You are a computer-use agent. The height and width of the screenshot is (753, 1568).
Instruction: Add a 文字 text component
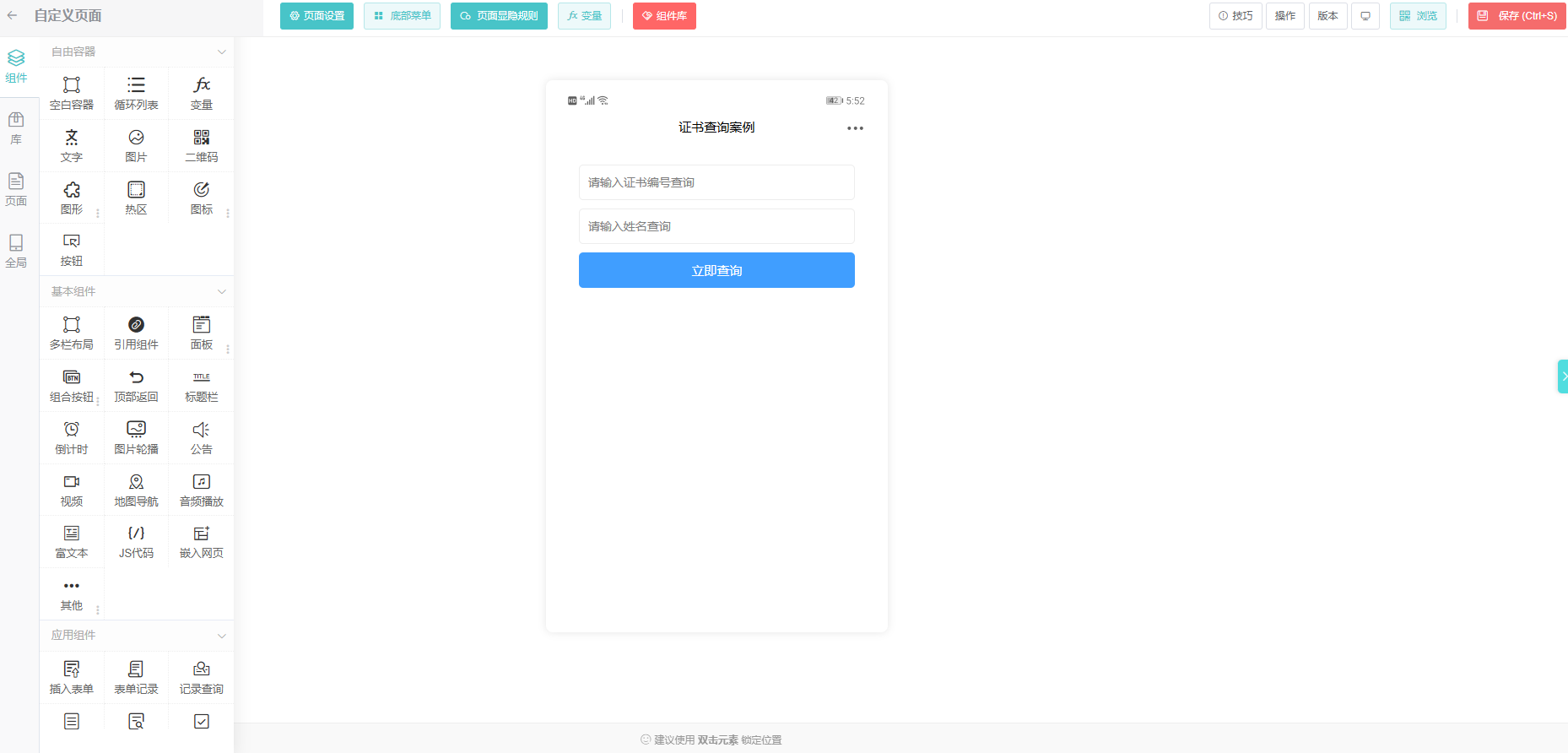(x=72, y=146)
